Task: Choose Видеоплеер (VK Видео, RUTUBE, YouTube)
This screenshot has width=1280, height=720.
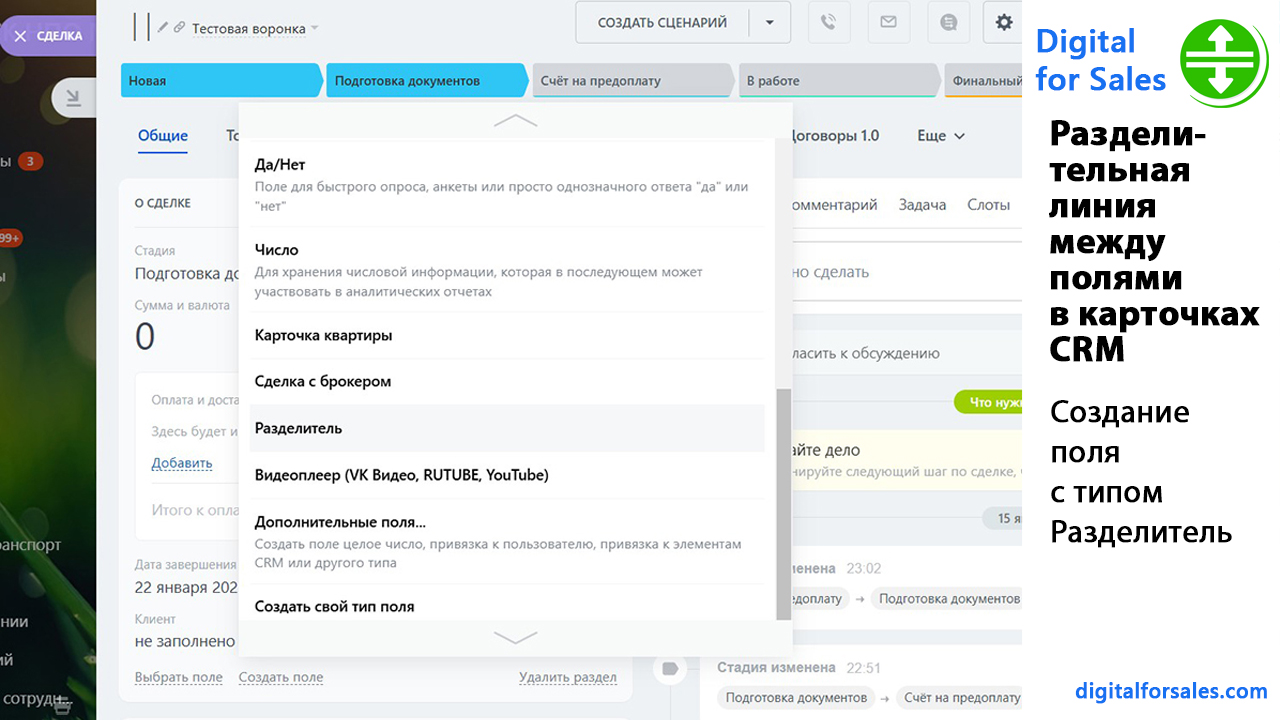Action: click(x=507, y=475)
